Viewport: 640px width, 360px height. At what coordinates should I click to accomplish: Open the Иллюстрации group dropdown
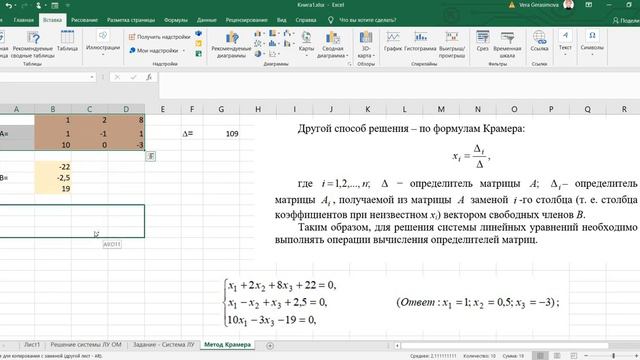click(103, 43)
